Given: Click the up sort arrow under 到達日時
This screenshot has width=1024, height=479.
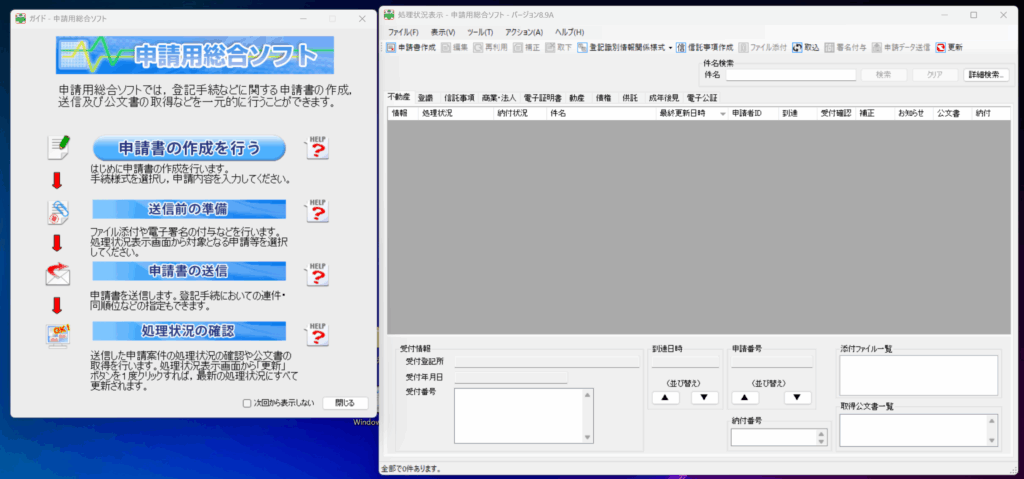Looking at the screenshot, I should pyautogui.click(x=664, y=397).
